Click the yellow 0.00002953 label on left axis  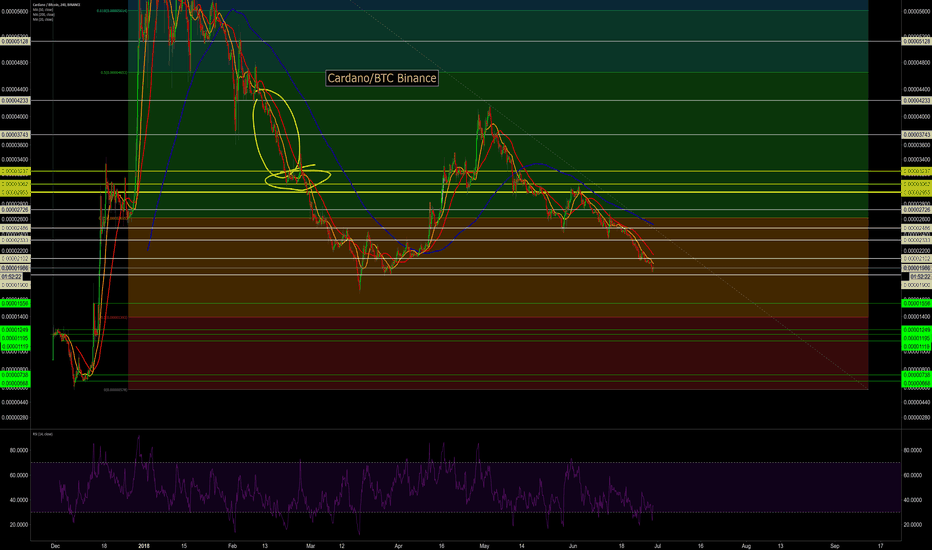[x=15, y=193]
